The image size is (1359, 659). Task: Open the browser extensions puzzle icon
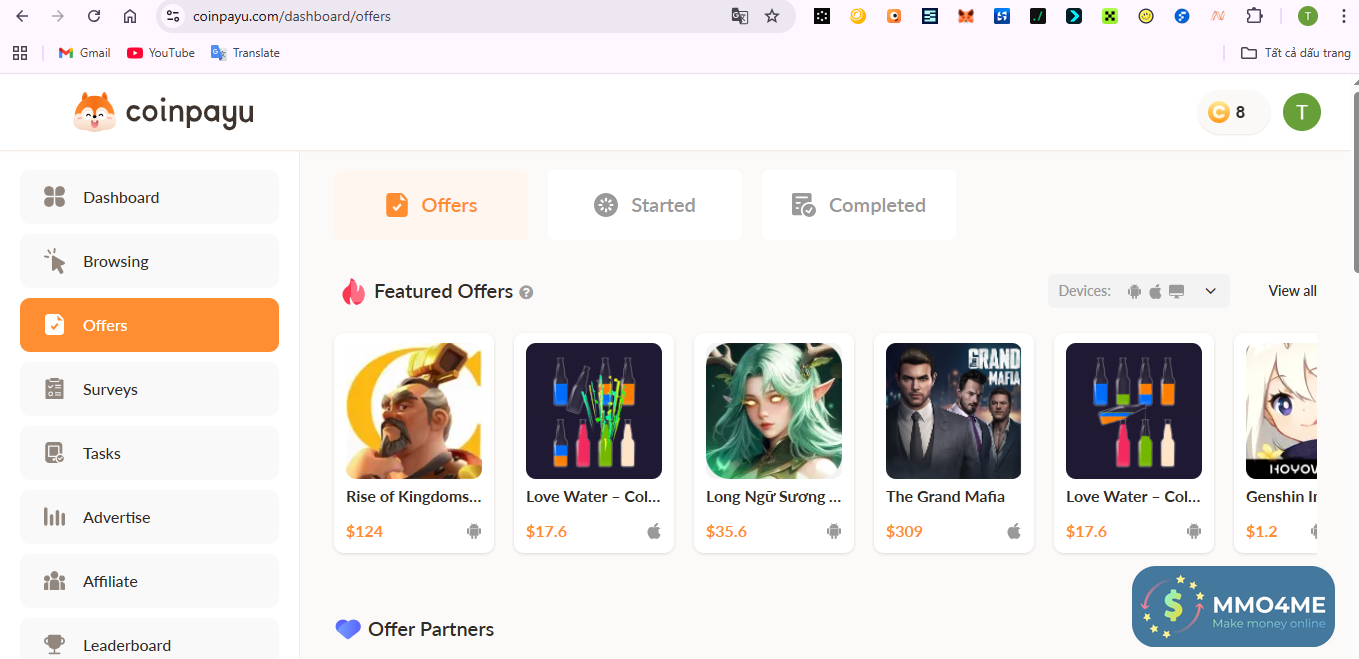coord(1254,16)
